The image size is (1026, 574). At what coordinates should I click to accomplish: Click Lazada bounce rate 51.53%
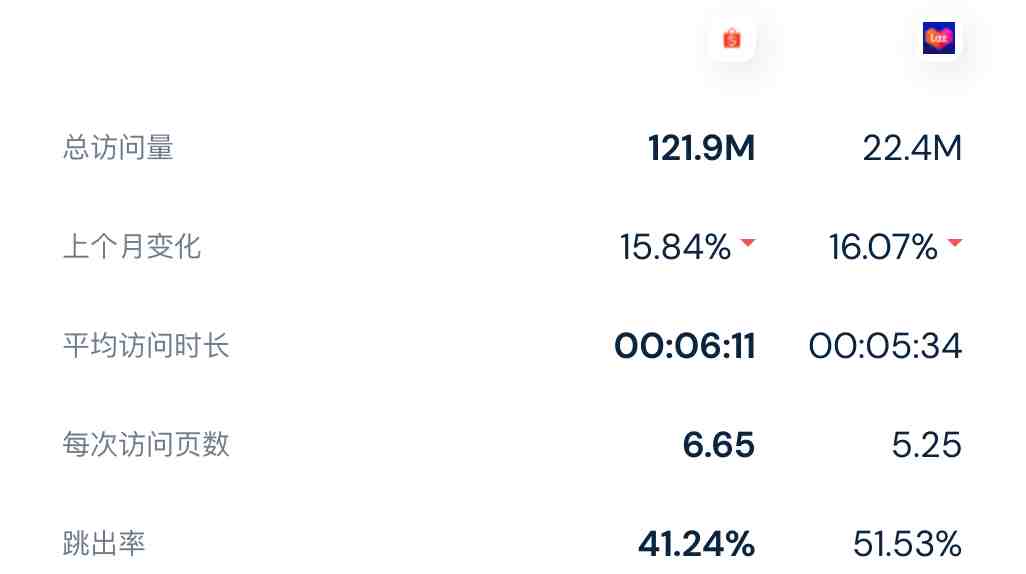click(908, 544)
